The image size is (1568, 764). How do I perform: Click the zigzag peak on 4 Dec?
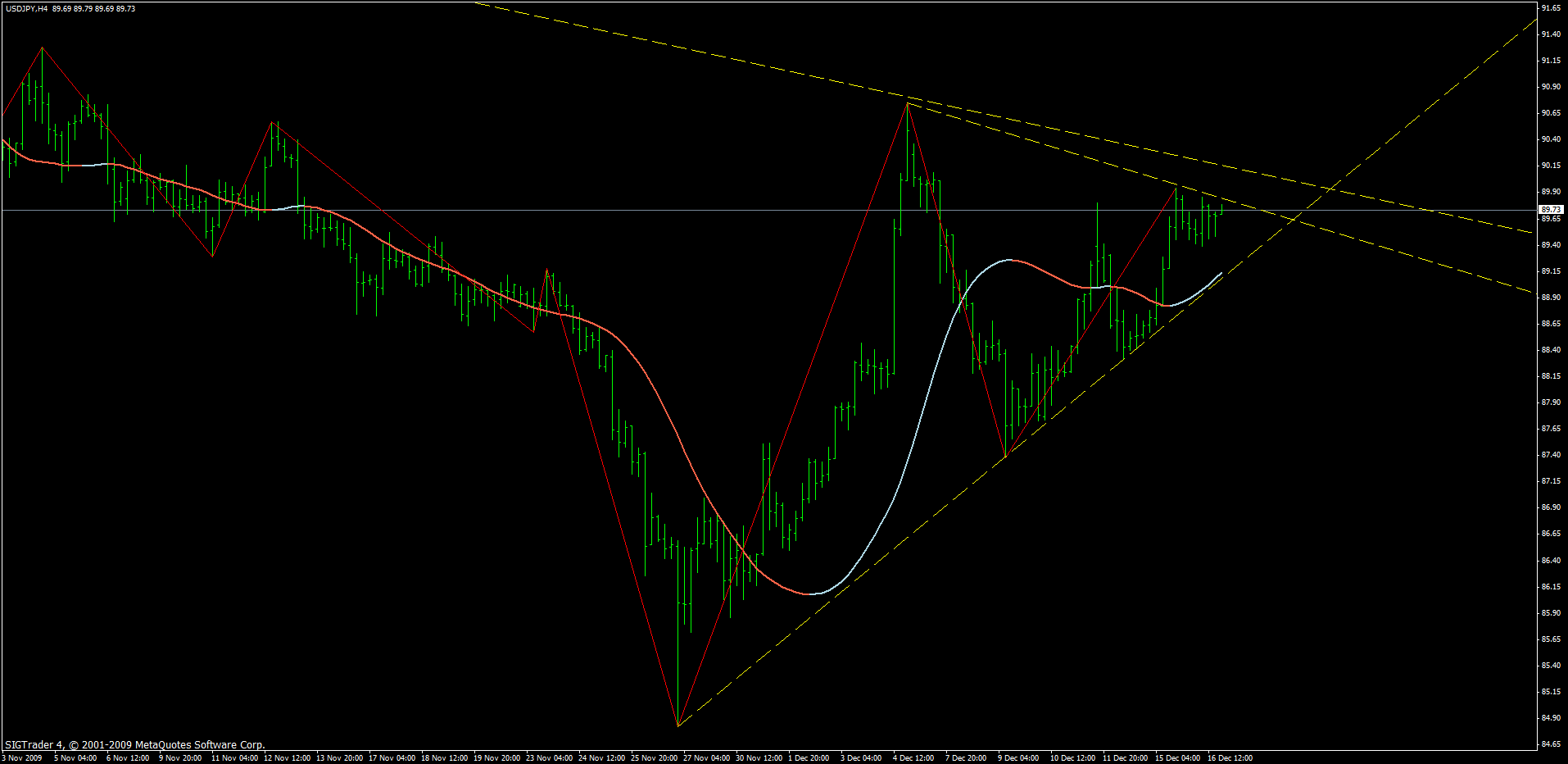(907, 104)
